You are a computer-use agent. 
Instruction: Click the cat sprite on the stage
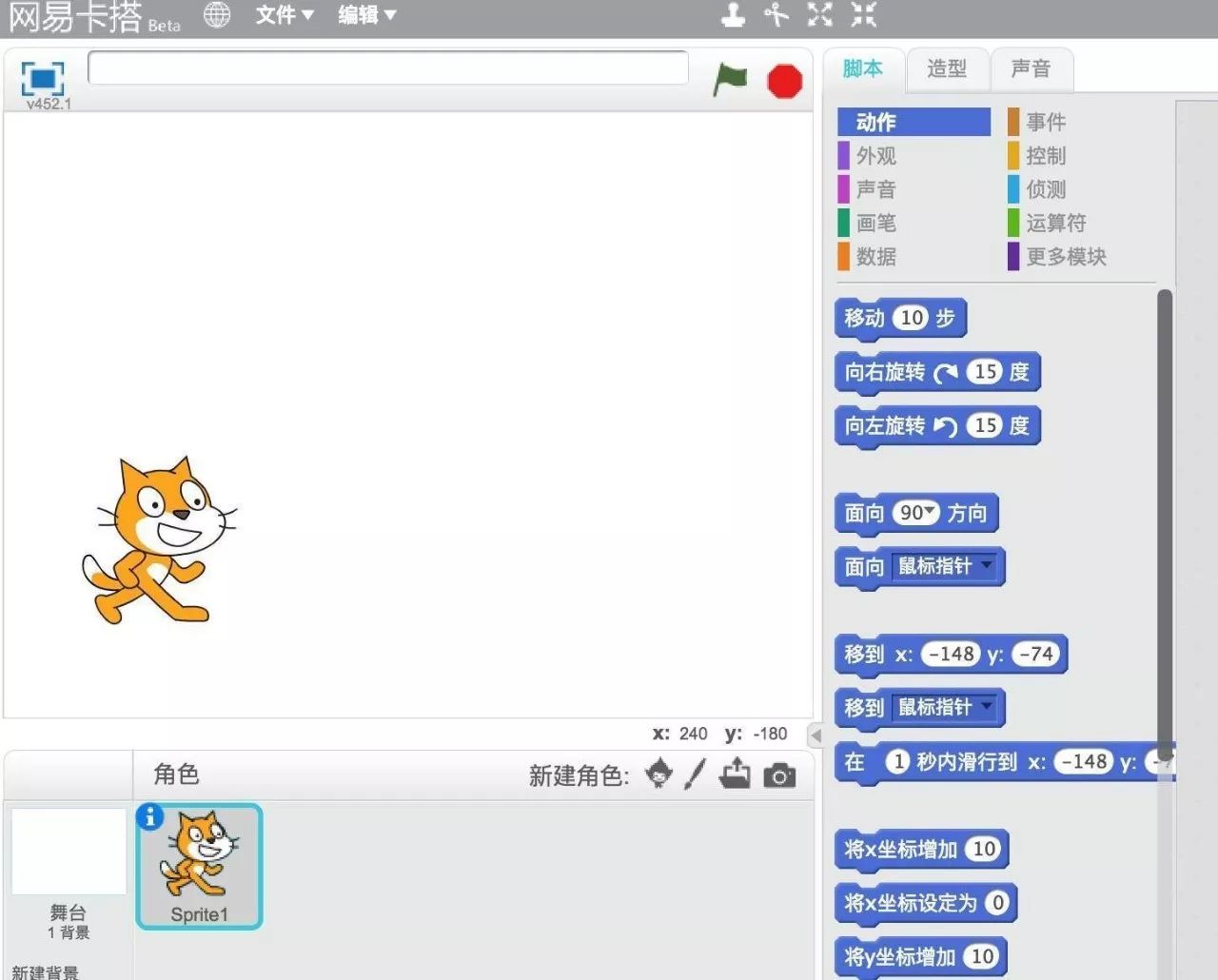pyautogui.click(x=159, y=540)
